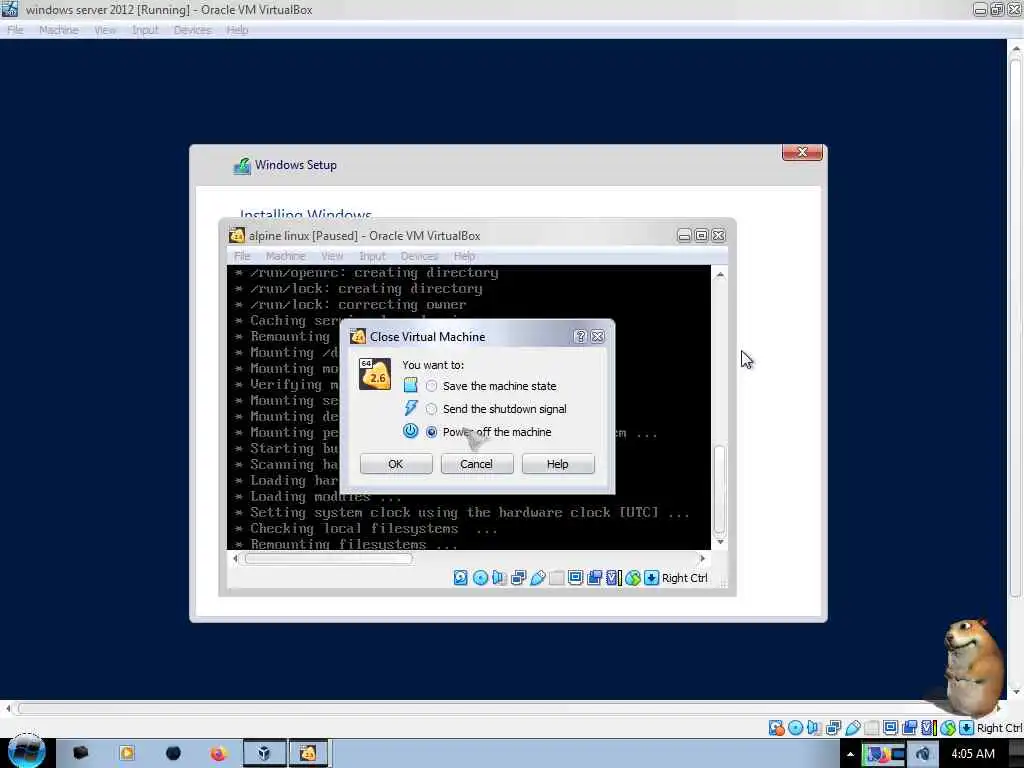Click alpine window horizontal scrollbar left arrow
This screenshot has width=1024, height=768.
tap(235, 558)
